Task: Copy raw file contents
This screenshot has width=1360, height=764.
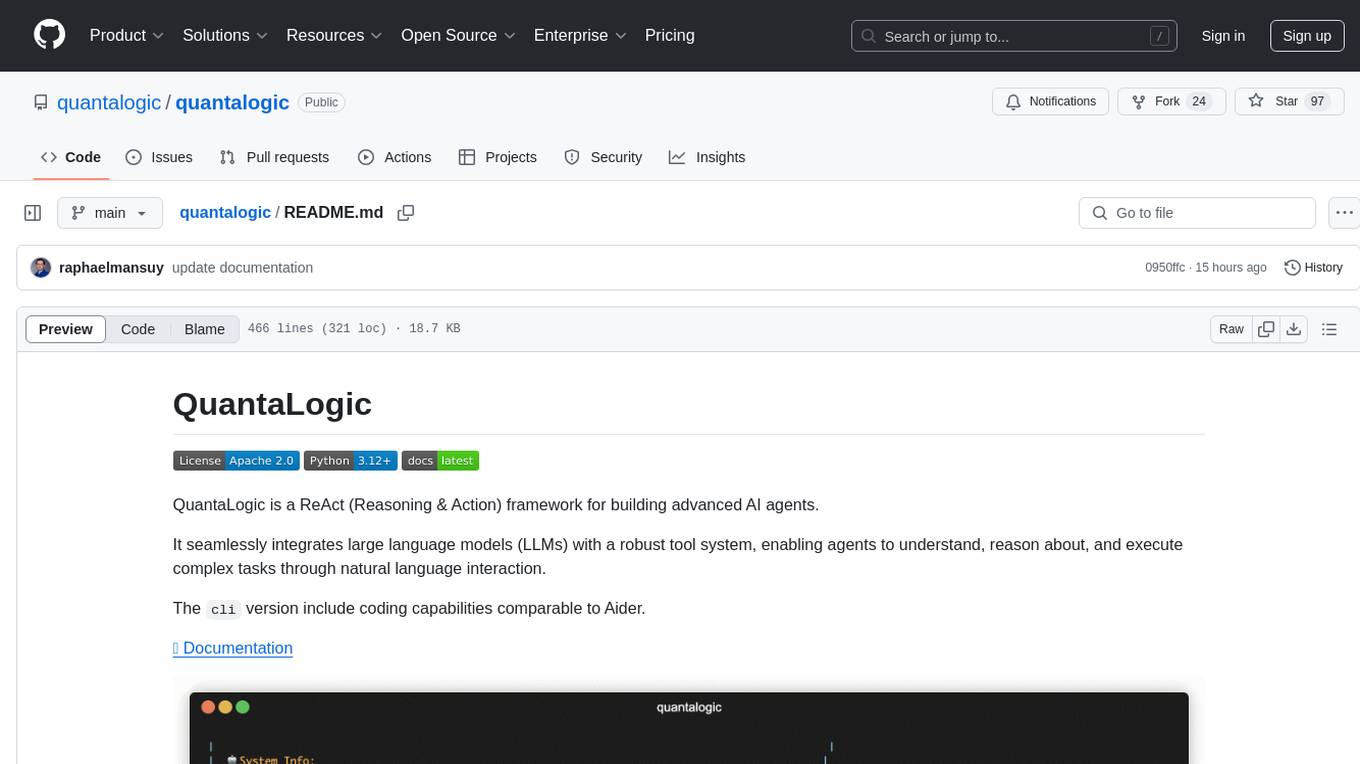Action: 1267,329
